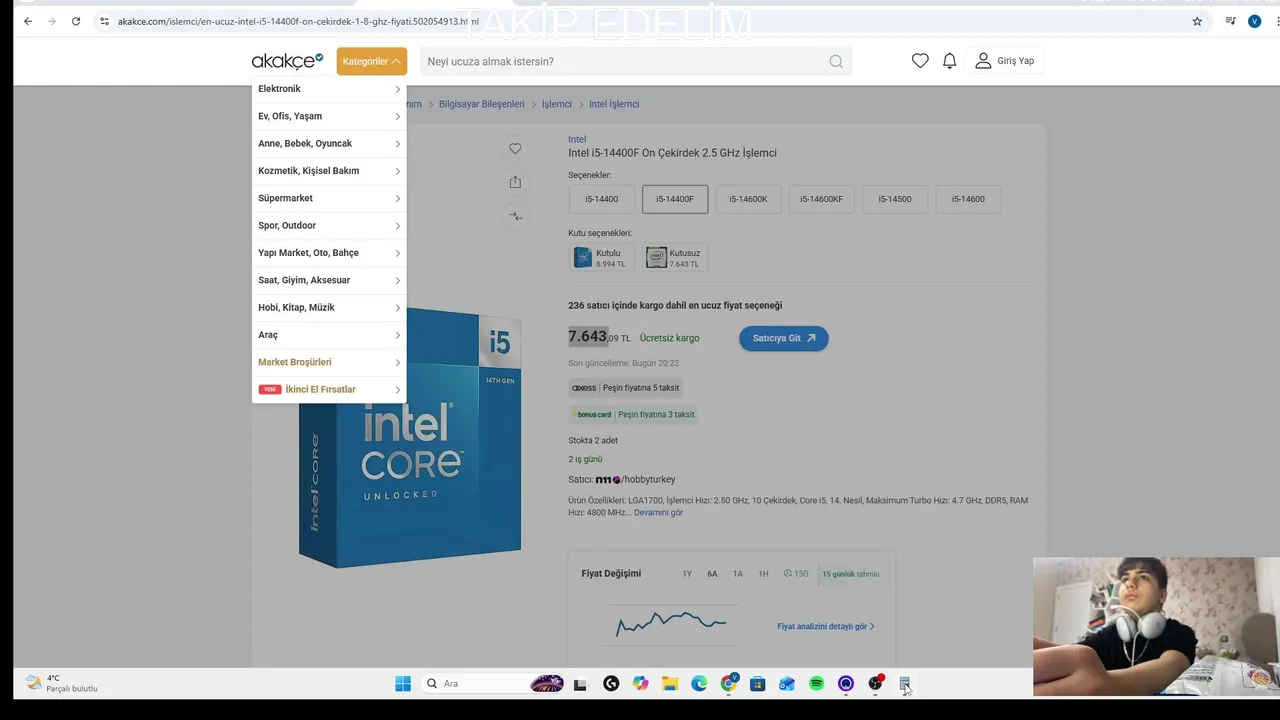Open Hobi, Kitap, Müzik menu item

point(329,307)
